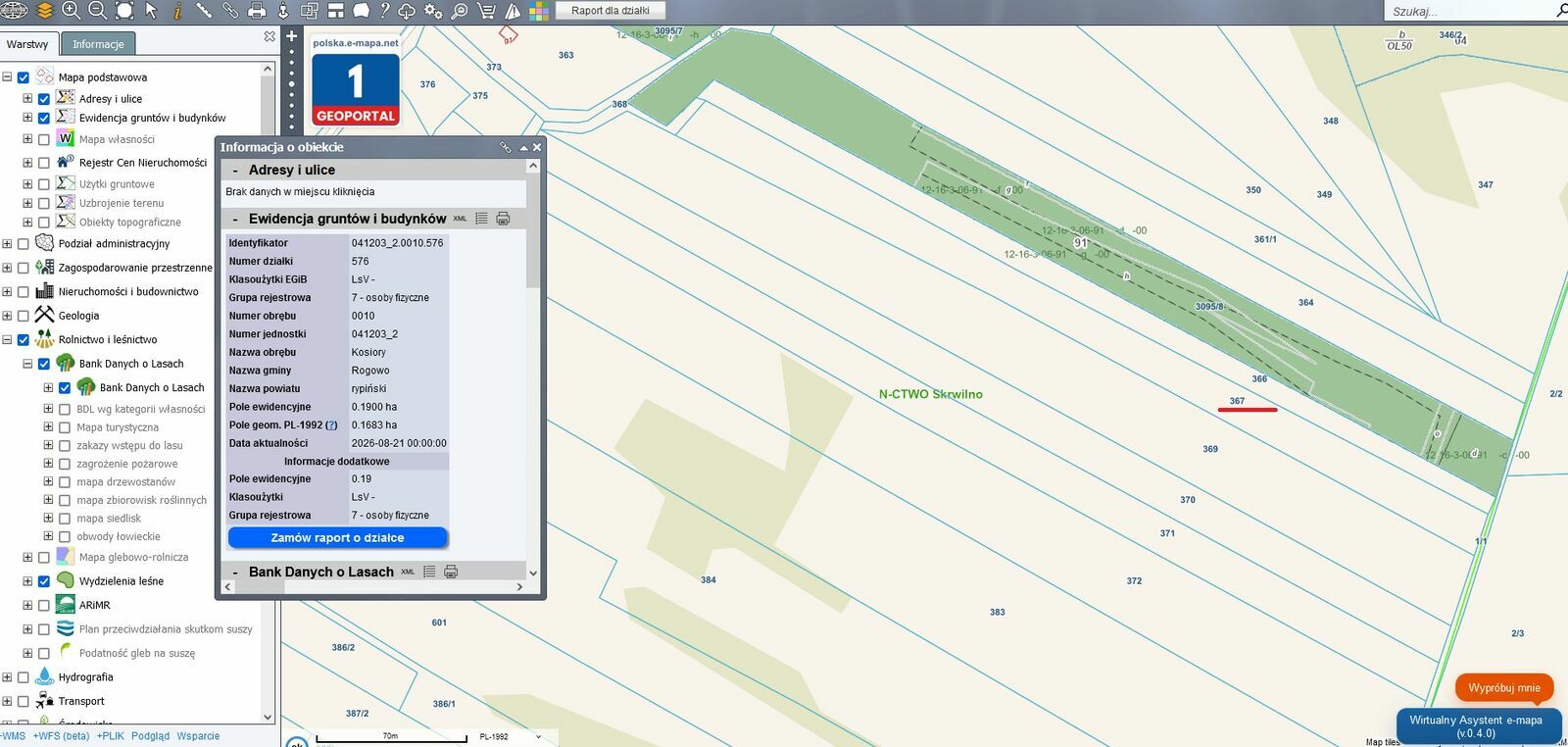Image resolution: width=1568 pixels, height=747 pixels.
Task: Click the printer icon in top toolbar
Action: (x=257, y=11)
